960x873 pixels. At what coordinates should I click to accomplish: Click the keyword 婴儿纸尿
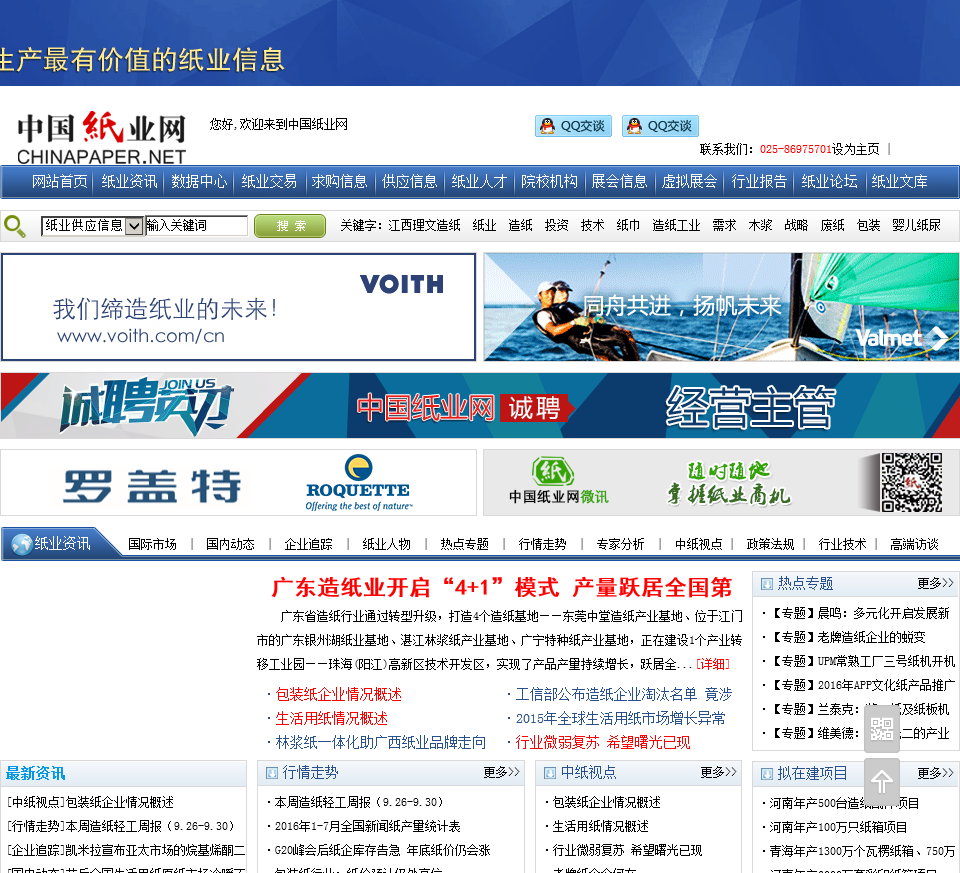(916, 226)
